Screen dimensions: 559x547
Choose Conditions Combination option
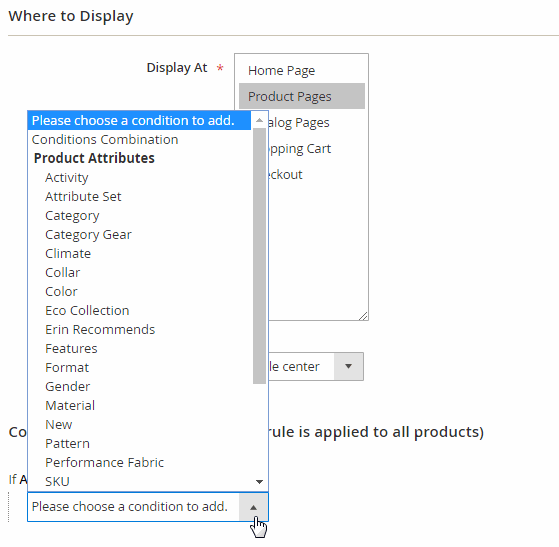coord(139,139)
